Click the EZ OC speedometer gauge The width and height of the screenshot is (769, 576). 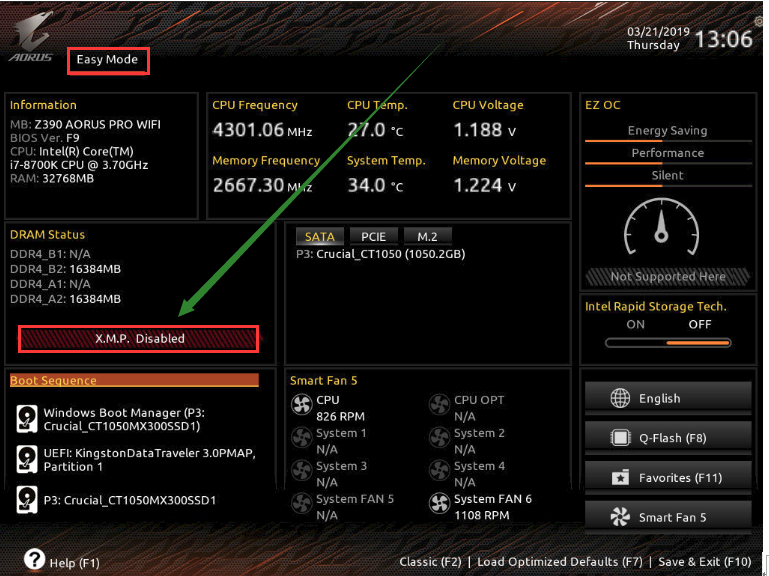pyautogui.click(x=661, y=227)
